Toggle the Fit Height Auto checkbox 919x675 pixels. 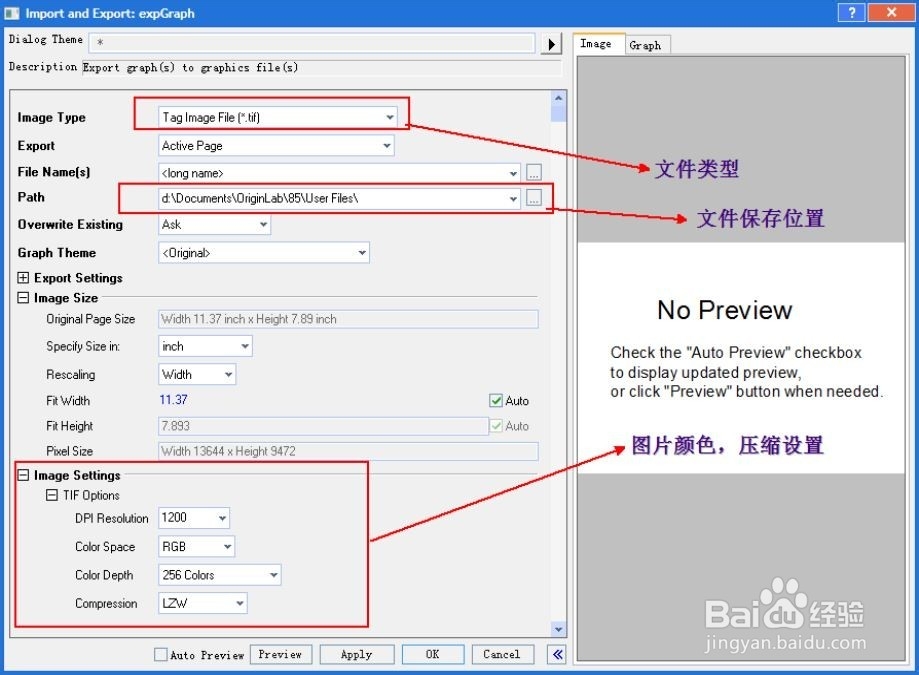click(x=496, y=426)
